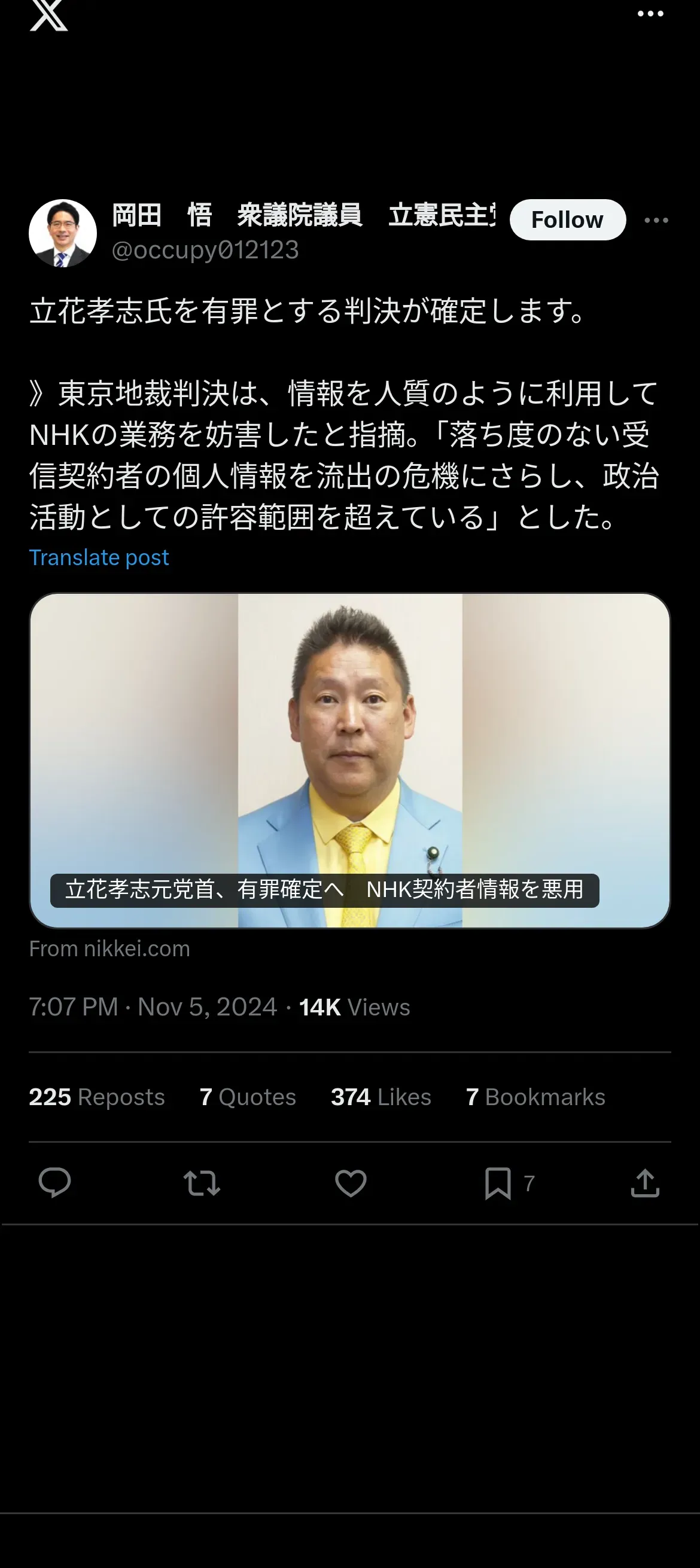View the 225 Reposts list
This screenshot has width=700, height=1568.
97,1097
